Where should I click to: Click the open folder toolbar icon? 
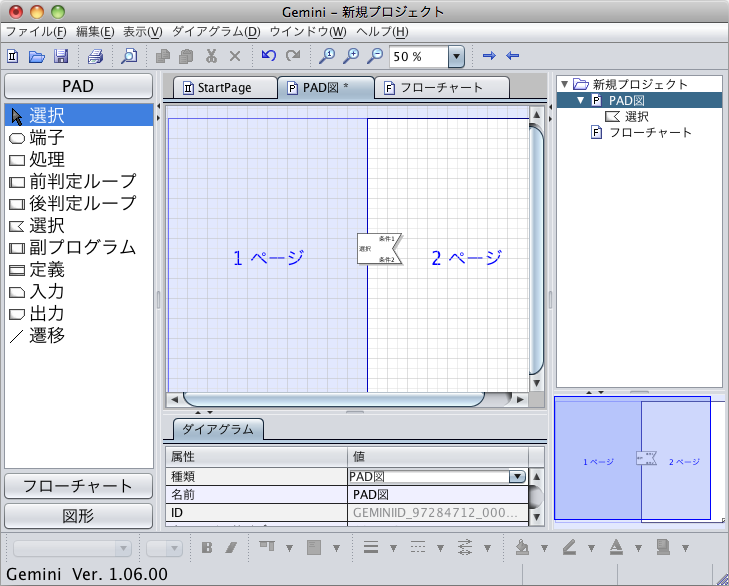(37, 56)
